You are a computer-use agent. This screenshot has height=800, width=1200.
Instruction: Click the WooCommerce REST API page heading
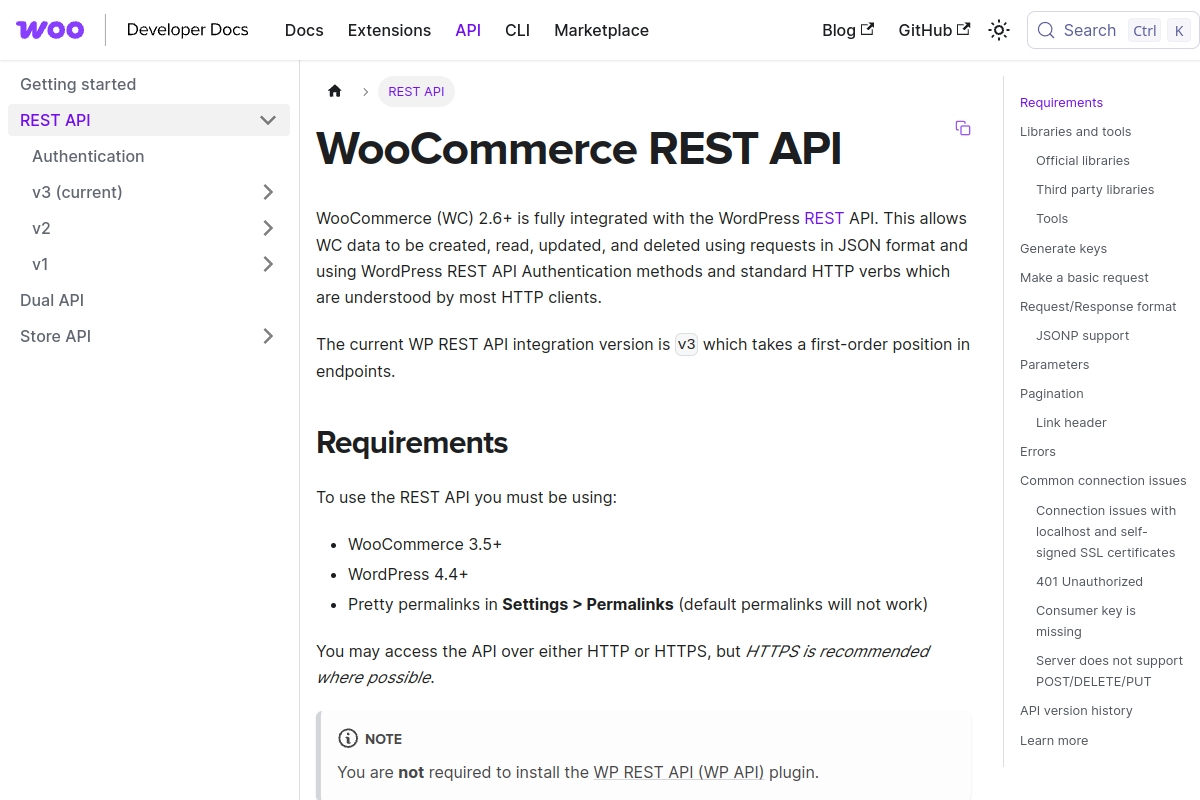point(579,148)
